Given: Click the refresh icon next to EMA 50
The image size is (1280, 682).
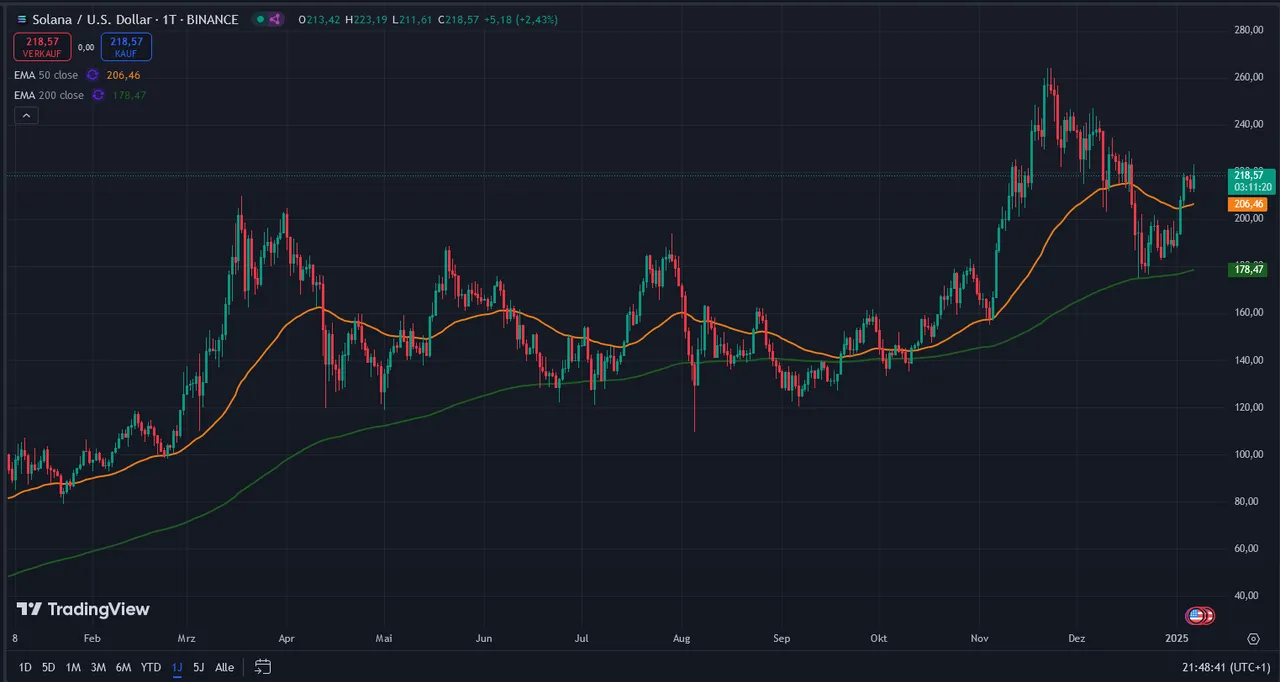Looking at the screenshot, I should (92, 75).
